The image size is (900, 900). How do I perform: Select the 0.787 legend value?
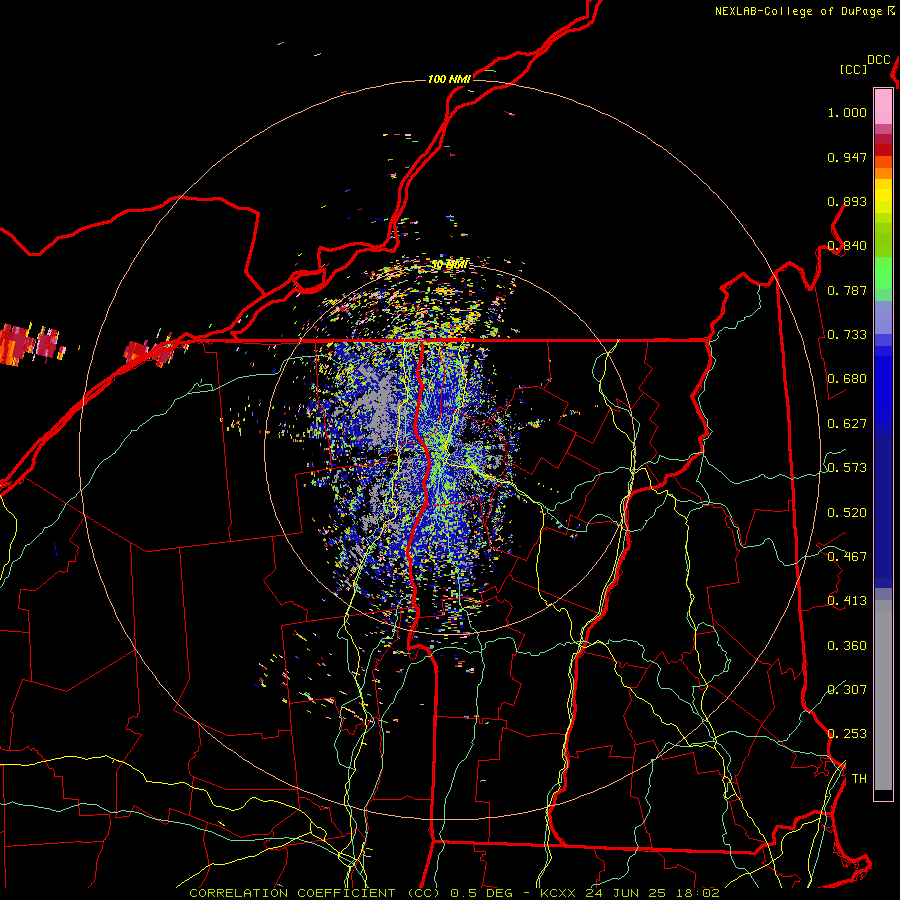pyautogui.click(x=847, y=290)
